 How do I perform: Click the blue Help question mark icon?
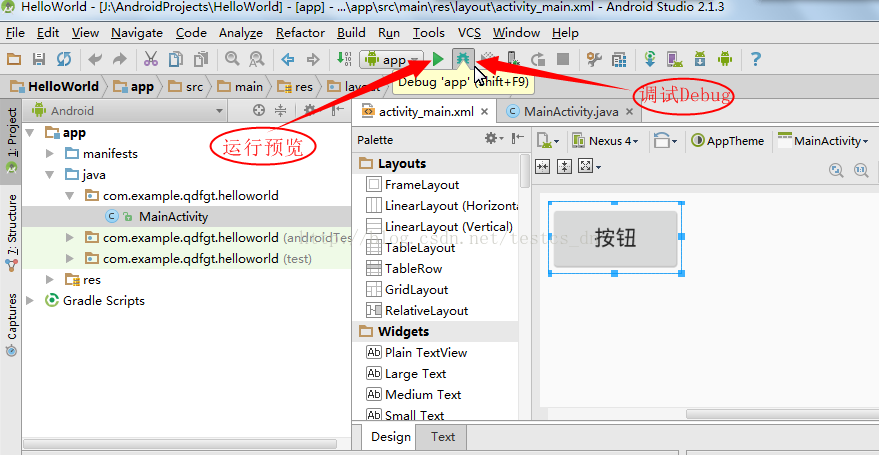click(x=756, y=59)
